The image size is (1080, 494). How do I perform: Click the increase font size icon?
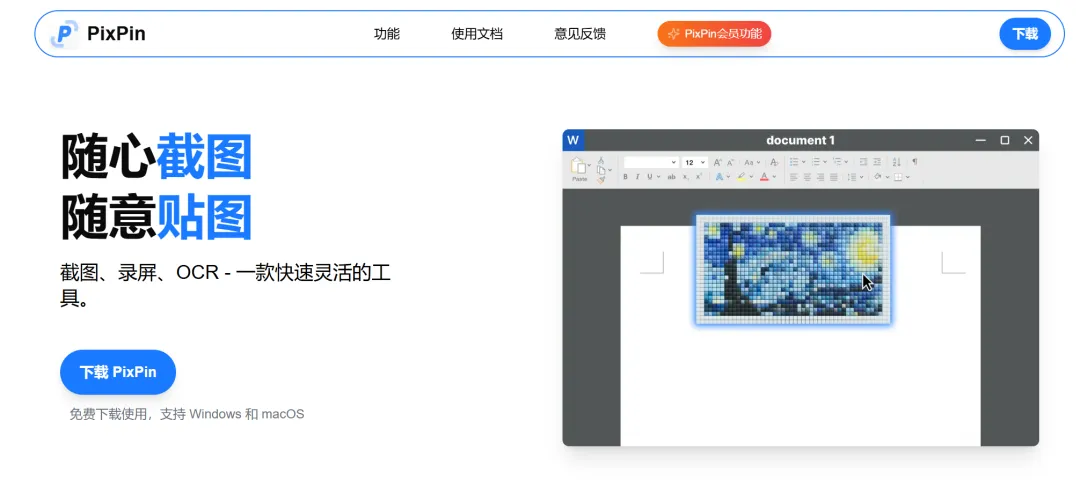click(718, 162)
